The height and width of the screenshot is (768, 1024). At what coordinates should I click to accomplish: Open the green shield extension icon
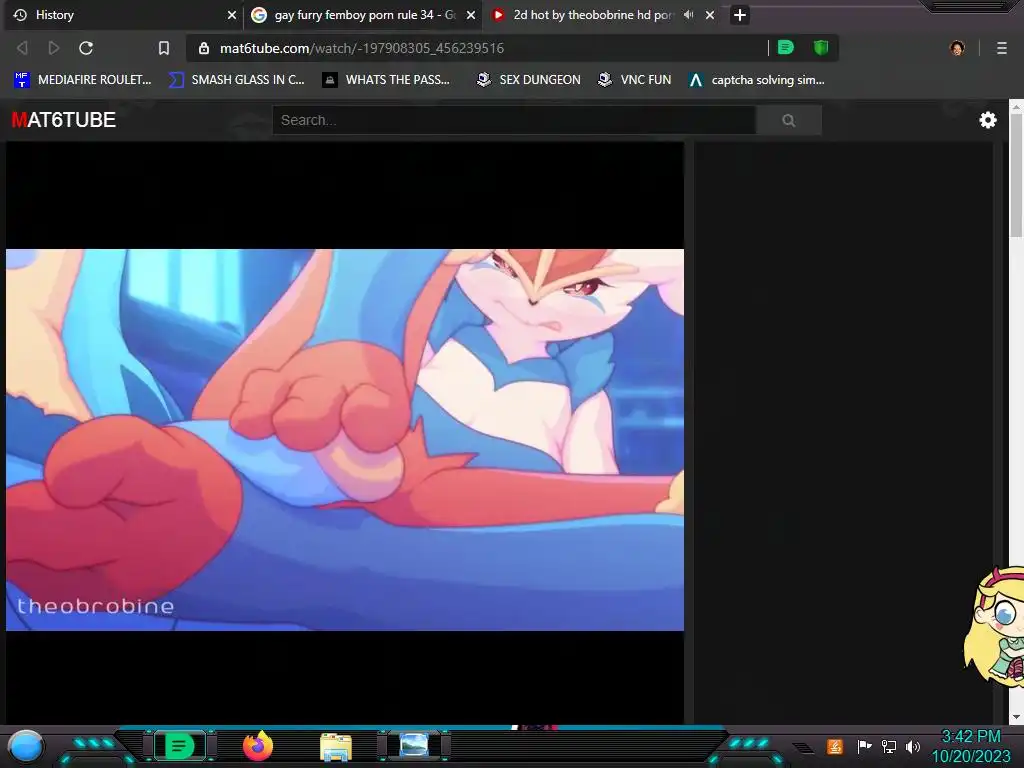[x=821, y=48]
